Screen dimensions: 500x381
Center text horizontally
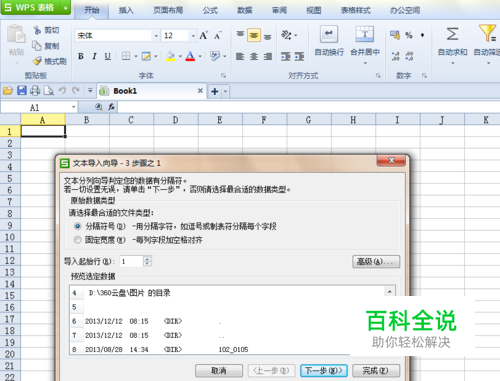click(254, 56)
